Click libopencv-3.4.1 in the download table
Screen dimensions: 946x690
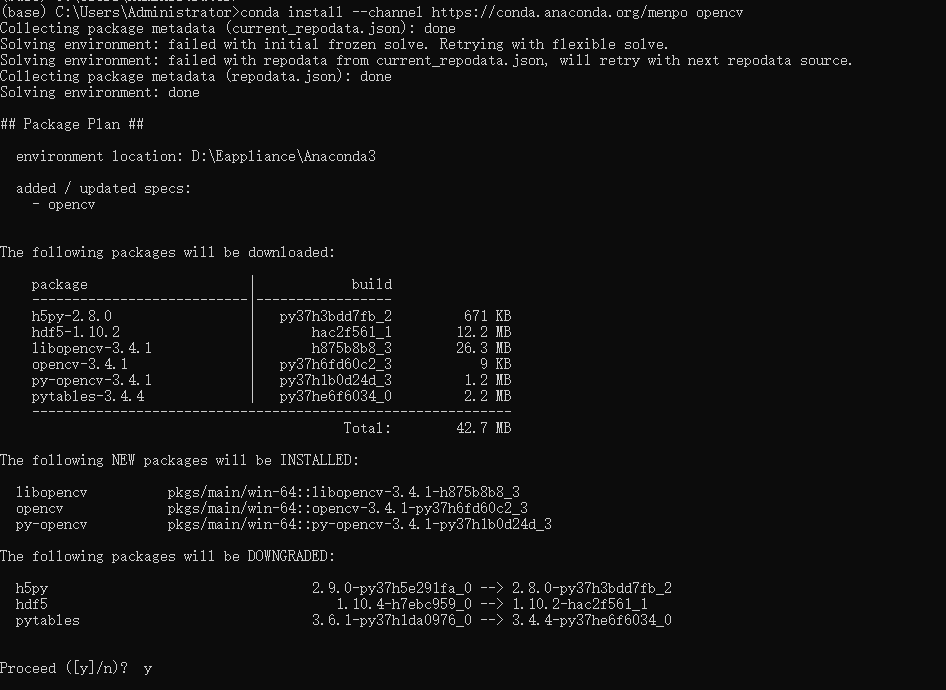pyautogui.click(x=91, y=348)
